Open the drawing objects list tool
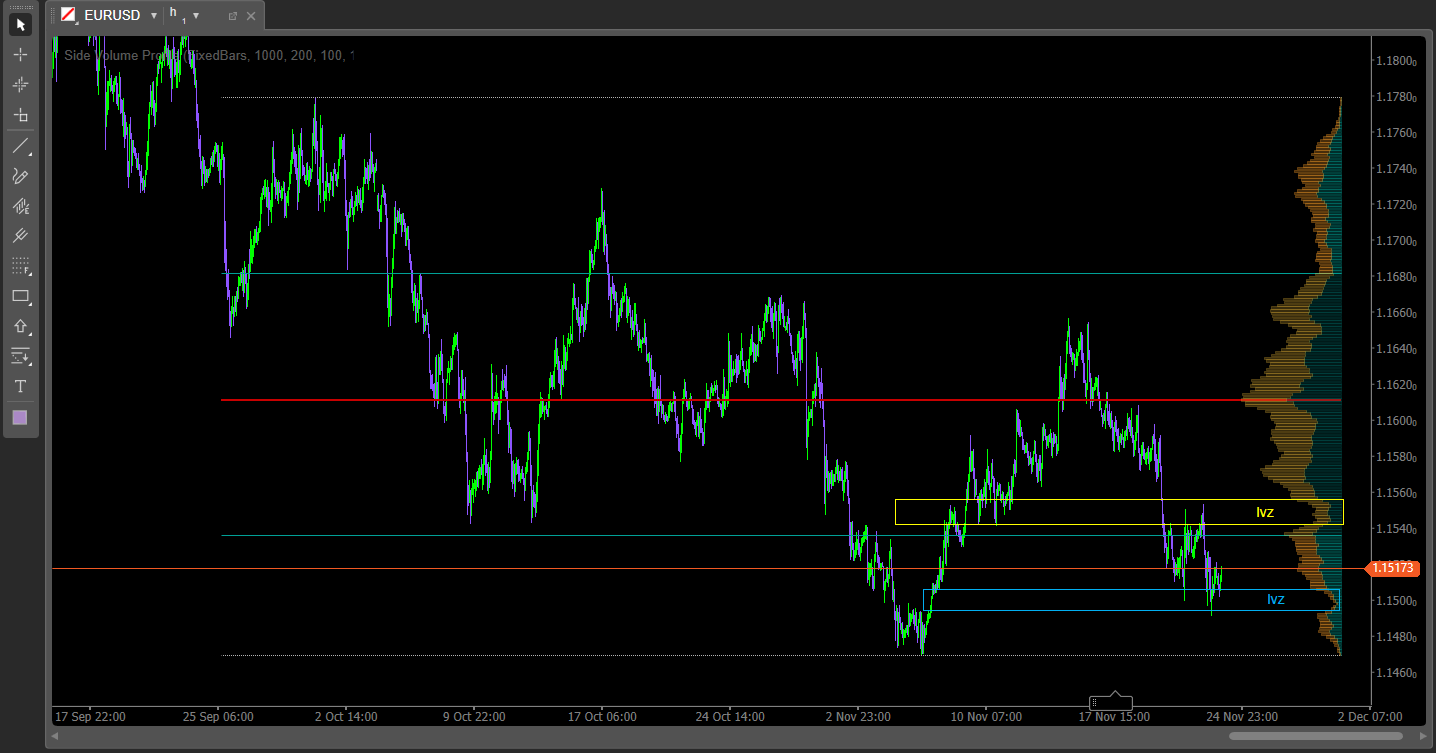 click(20, 356)
